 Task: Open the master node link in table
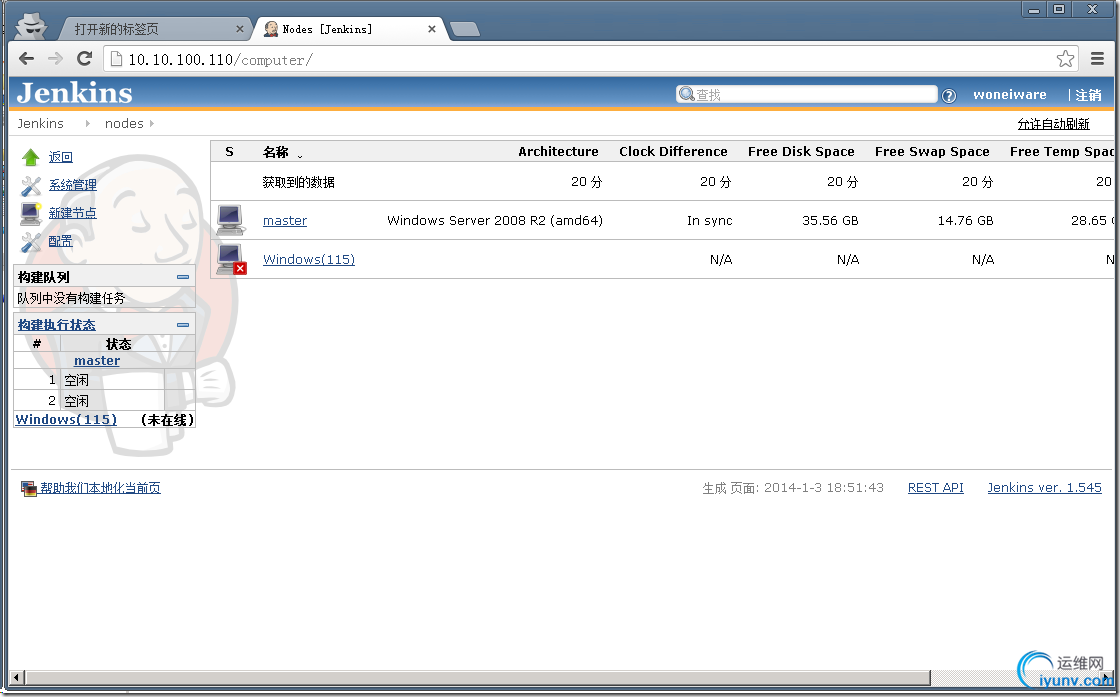tap(285, 221)
